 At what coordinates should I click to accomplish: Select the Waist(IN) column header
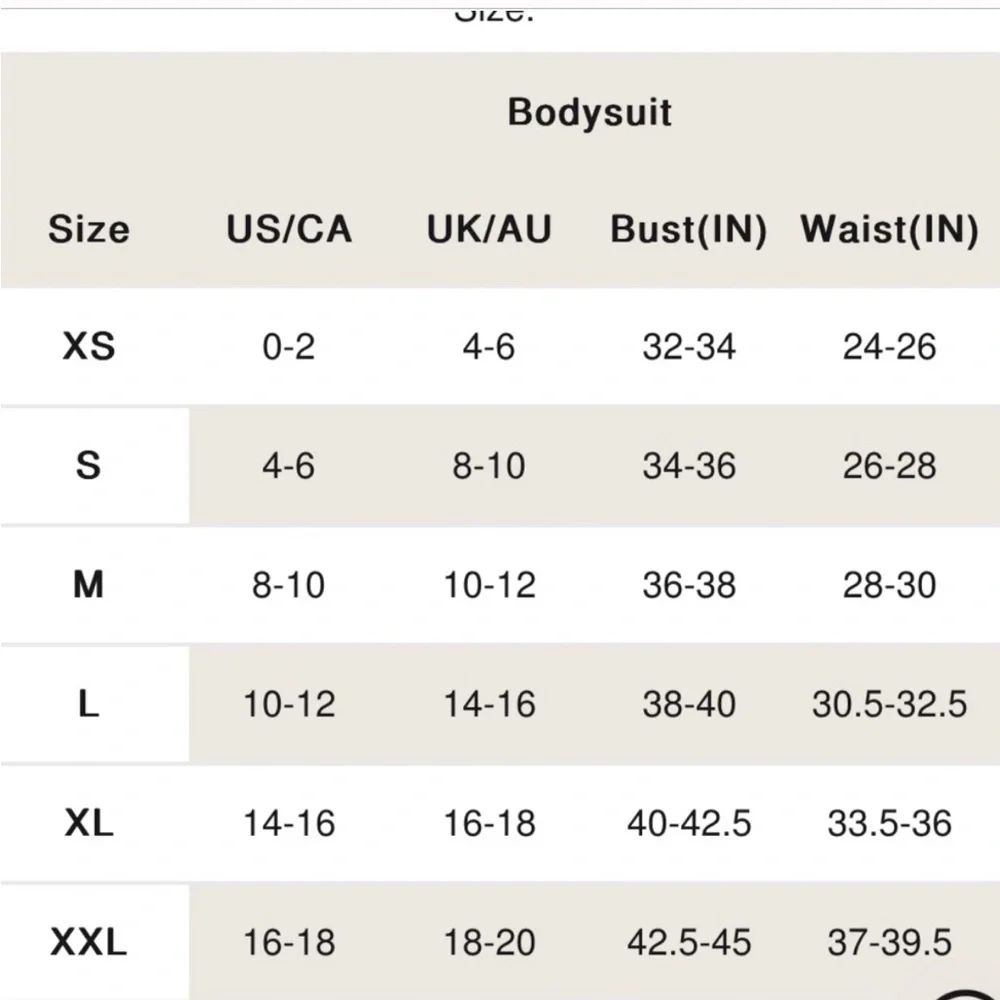[889, 230]
